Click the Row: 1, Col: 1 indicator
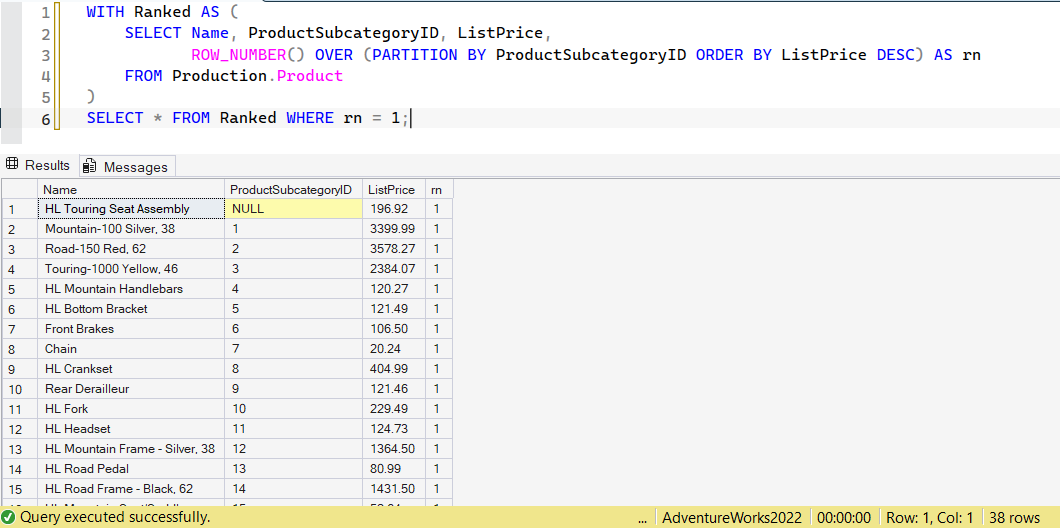Screen dimensions: 1060x528 pos(930,518)
